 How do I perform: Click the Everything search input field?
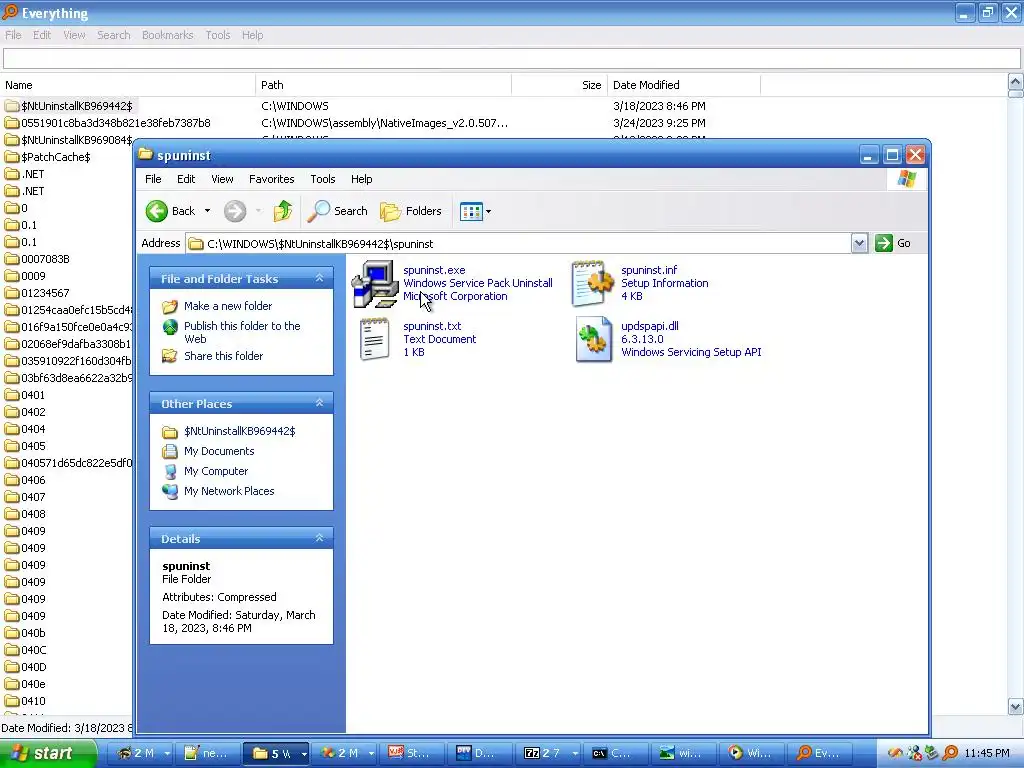(511, 59)
